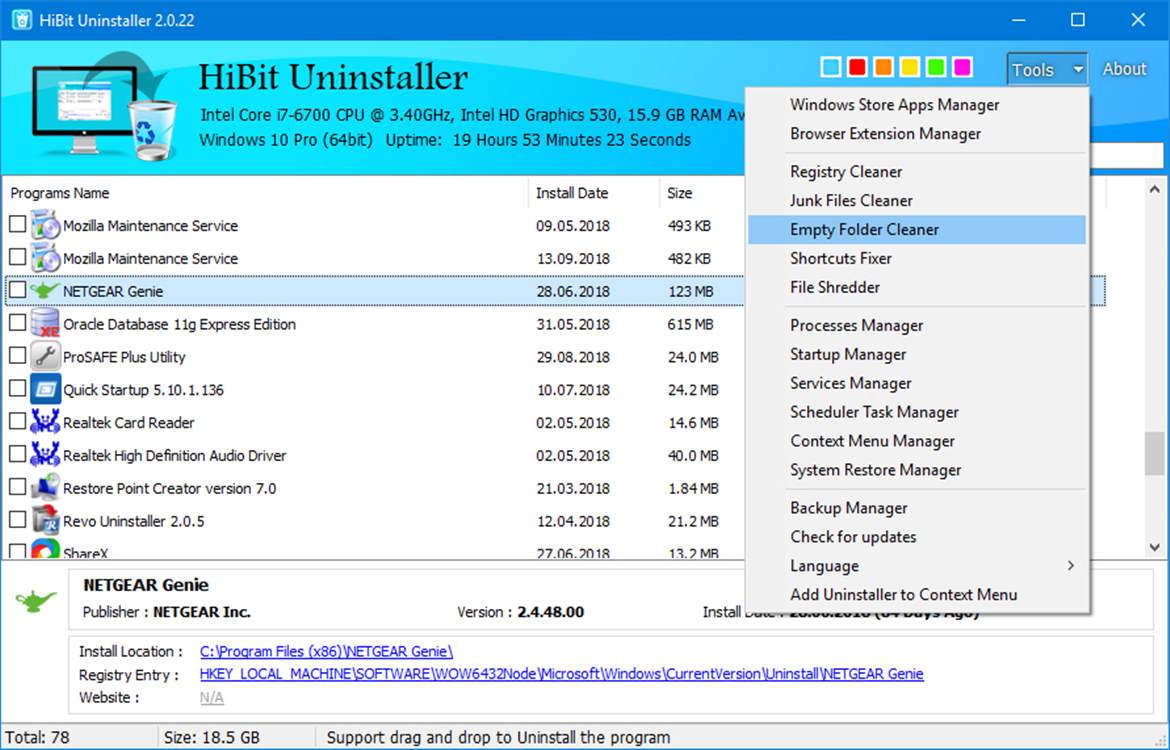Click the program list scrollbar thumb
1170x750 pixels.
tap(1154, 453)
